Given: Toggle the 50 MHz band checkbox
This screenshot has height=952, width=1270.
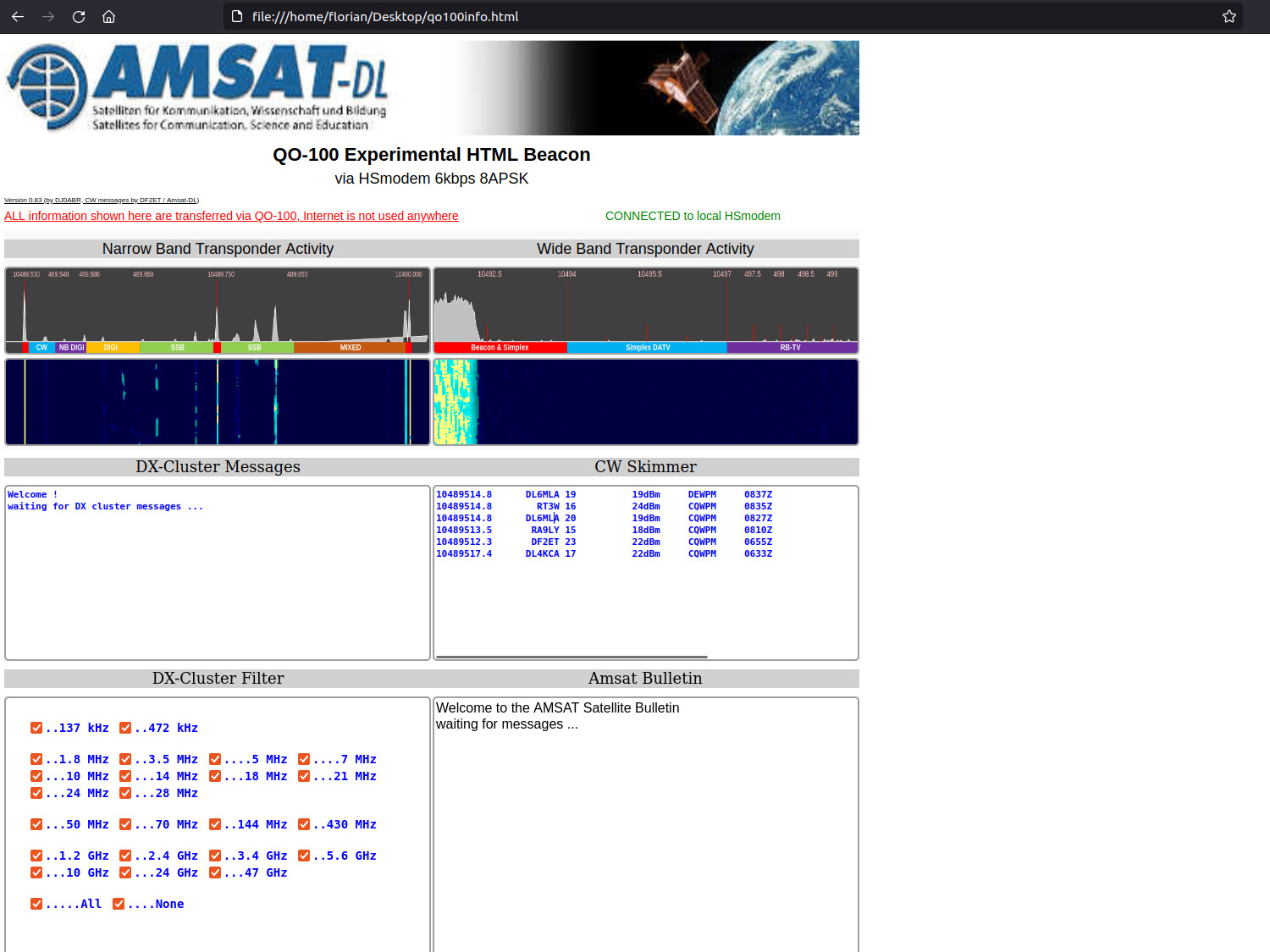Looking at the screenshot, I should tap(36, 824).
